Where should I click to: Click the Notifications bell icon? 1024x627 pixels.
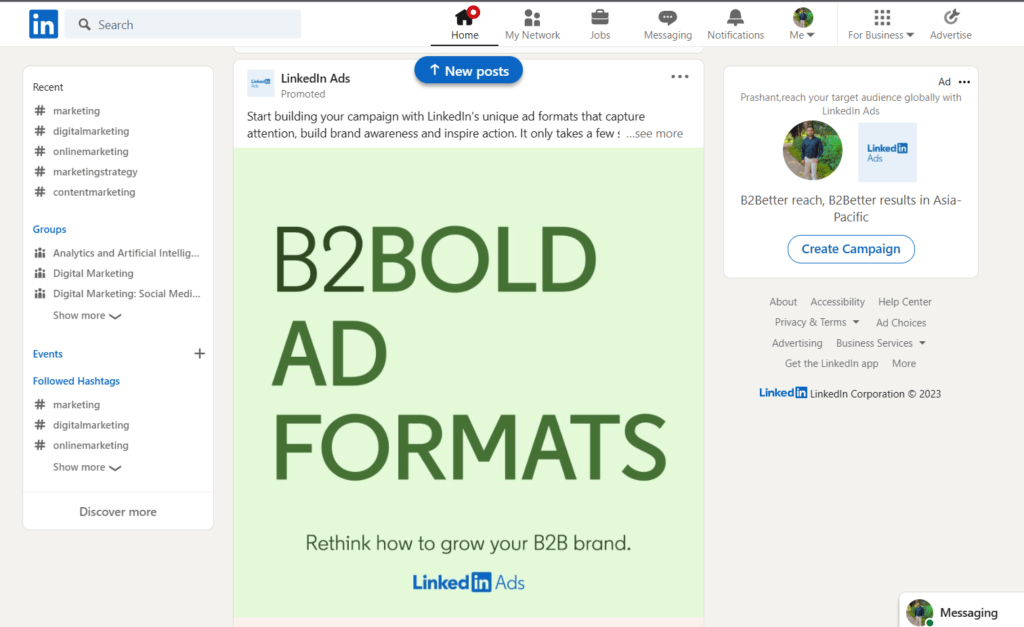click(x=735, y=17)
